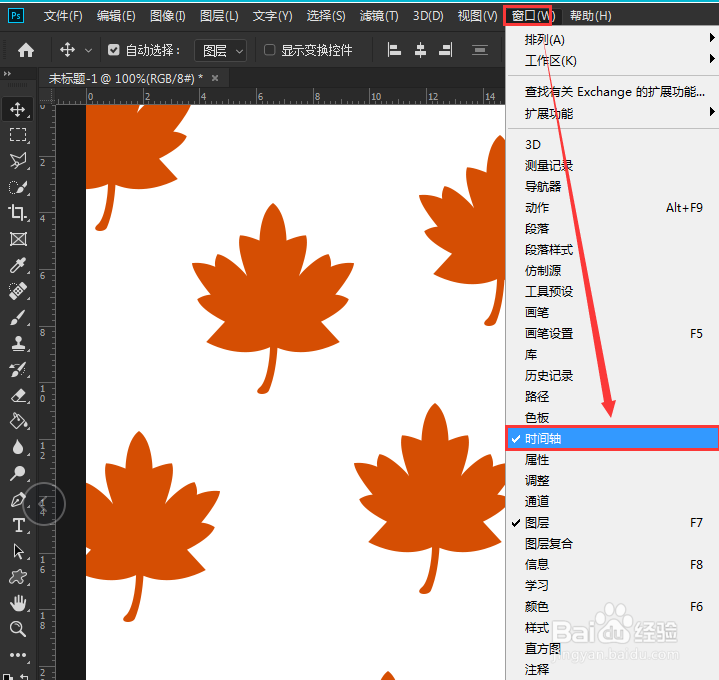Screen dimensions: 719x680
Task: Select the Custom Shape tool
Action: (18, 577)
